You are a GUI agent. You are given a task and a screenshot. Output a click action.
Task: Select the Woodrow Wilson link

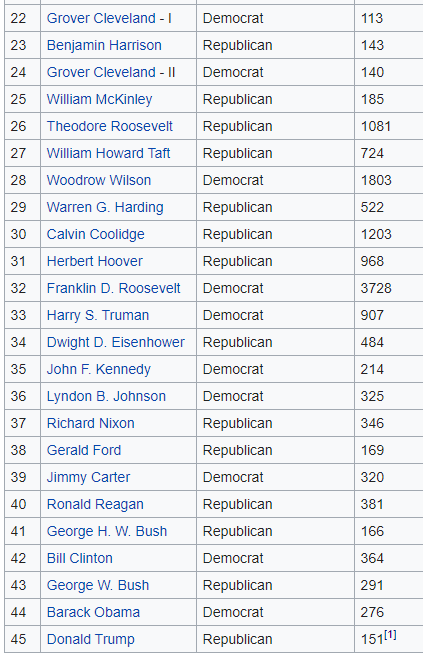tap(99, 180)
